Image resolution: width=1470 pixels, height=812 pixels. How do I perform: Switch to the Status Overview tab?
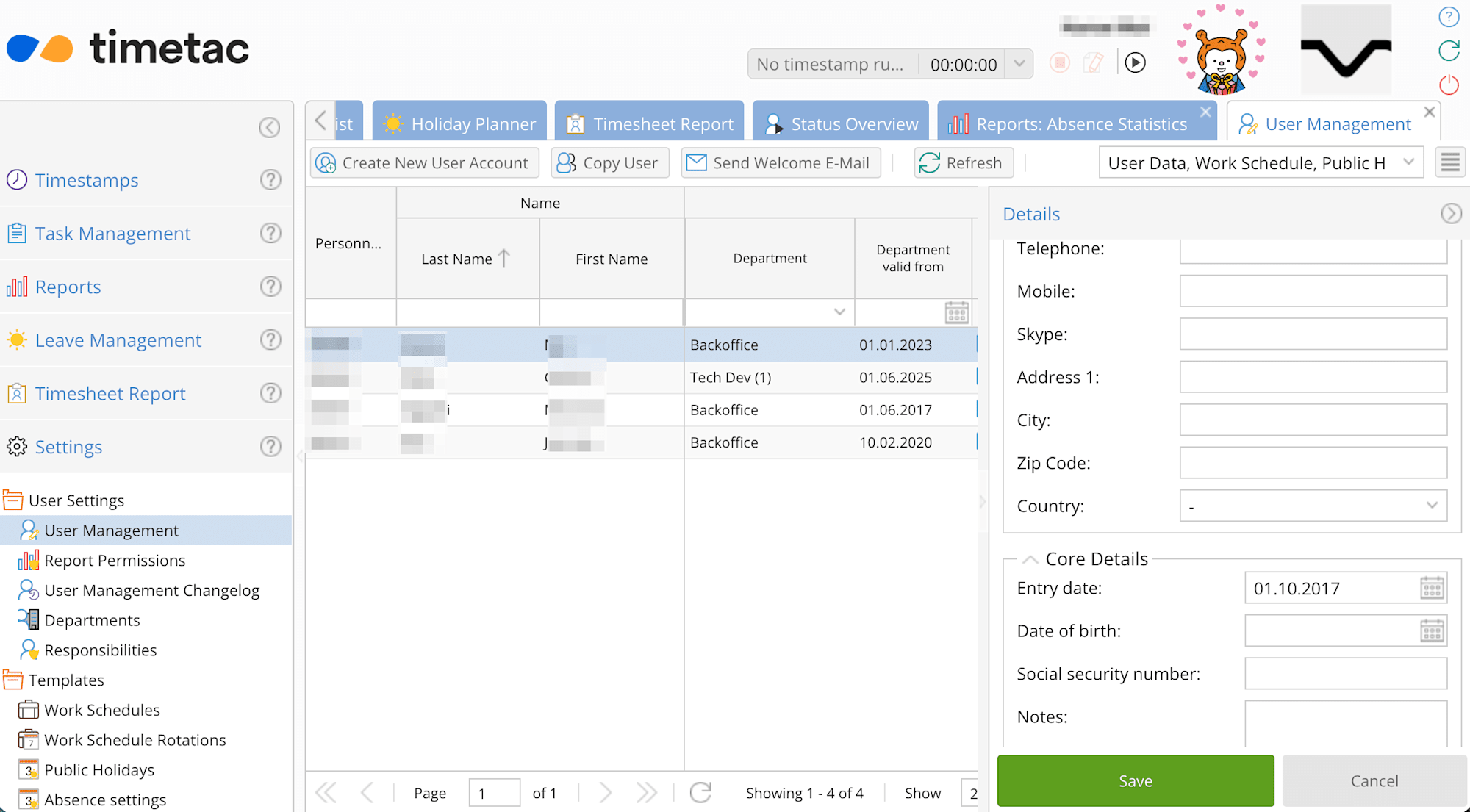(x=841, y=123)
